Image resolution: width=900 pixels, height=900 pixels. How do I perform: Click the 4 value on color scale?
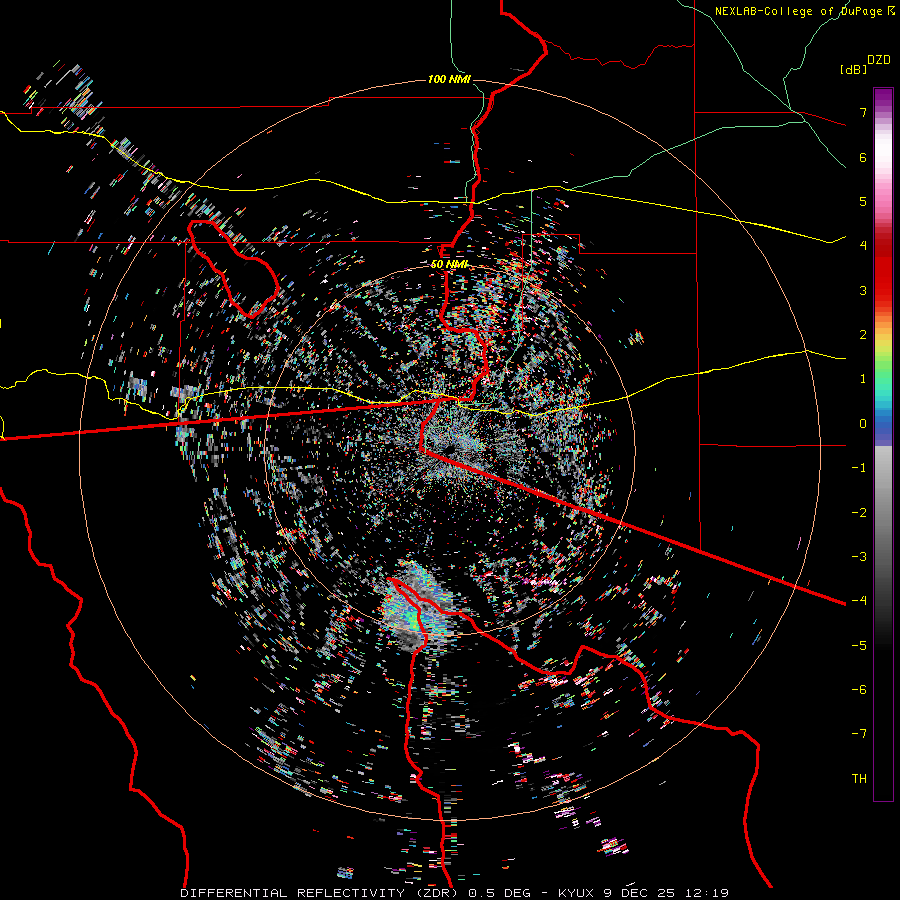863,246
